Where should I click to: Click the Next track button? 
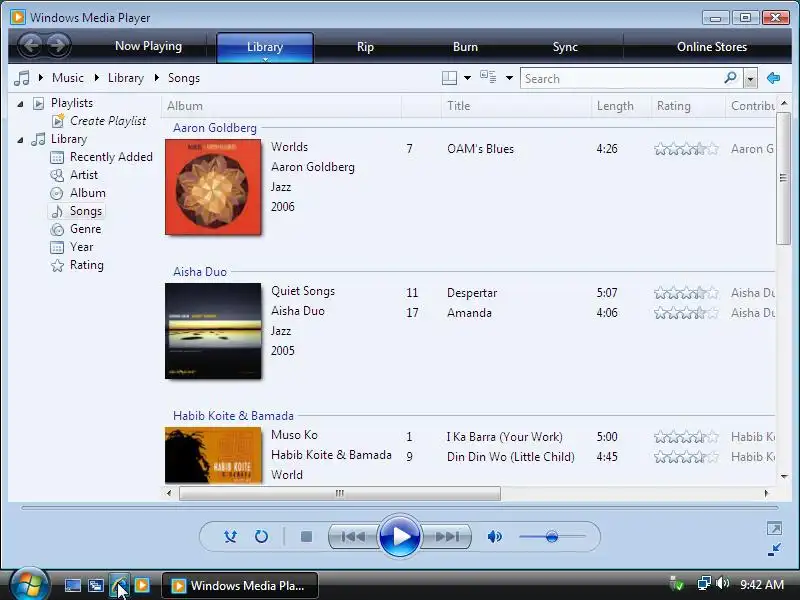coord(447,536)
